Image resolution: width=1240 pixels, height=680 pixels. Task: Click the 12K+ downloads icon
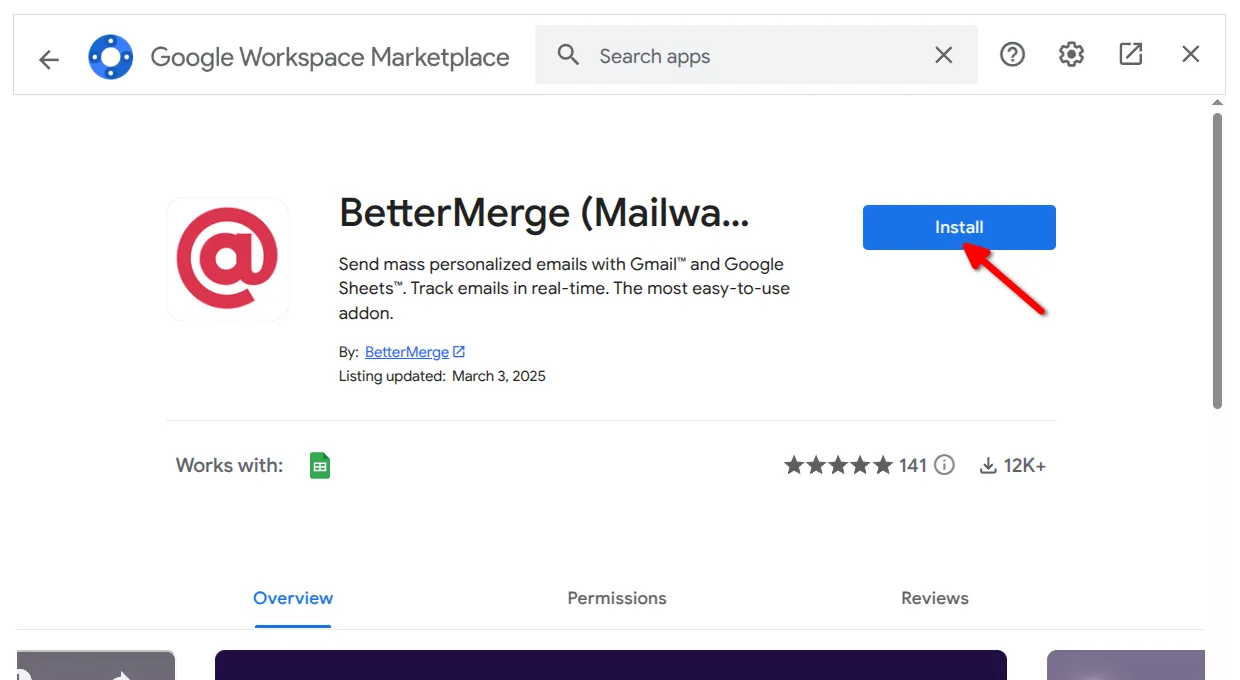tap(988, 465)
